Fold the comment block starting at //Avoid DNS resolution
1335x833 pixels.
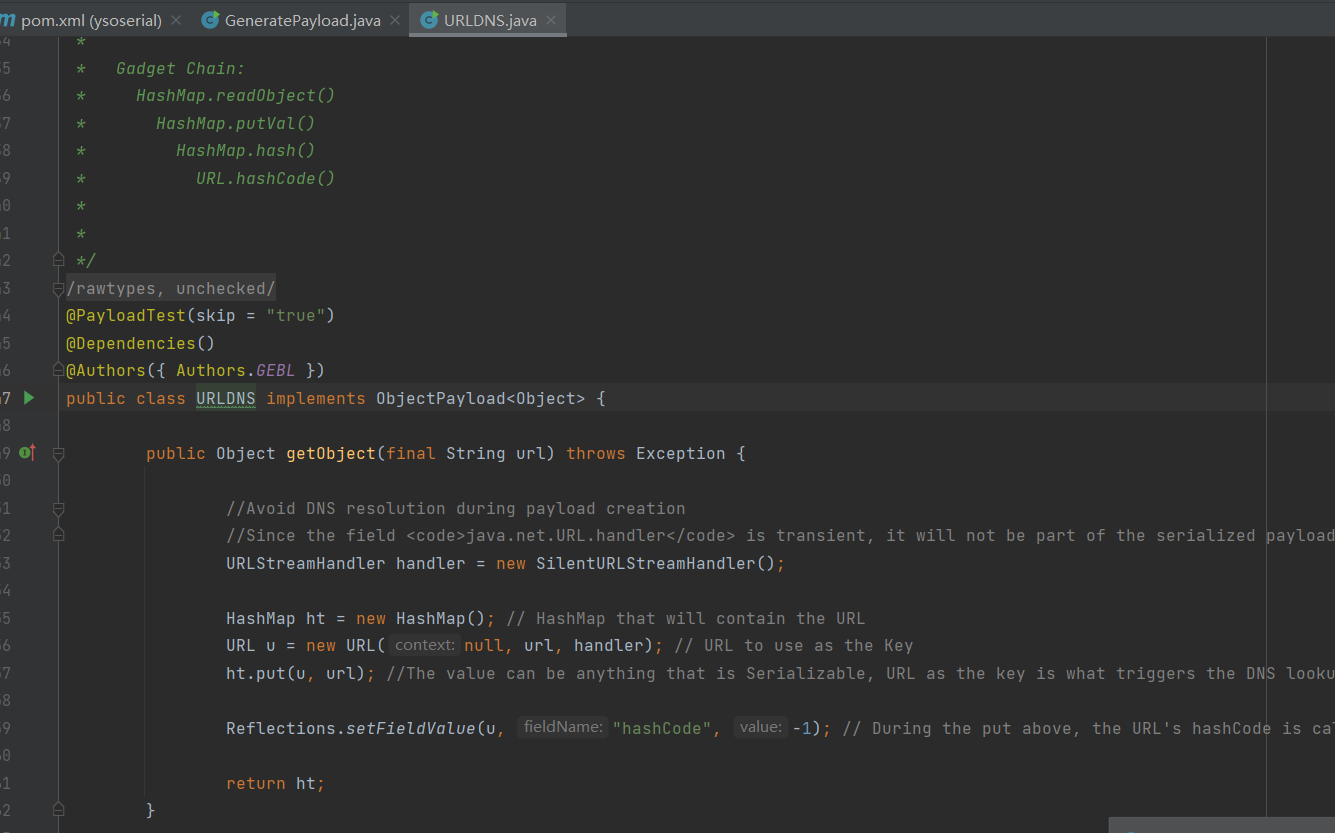pos(58,508)
